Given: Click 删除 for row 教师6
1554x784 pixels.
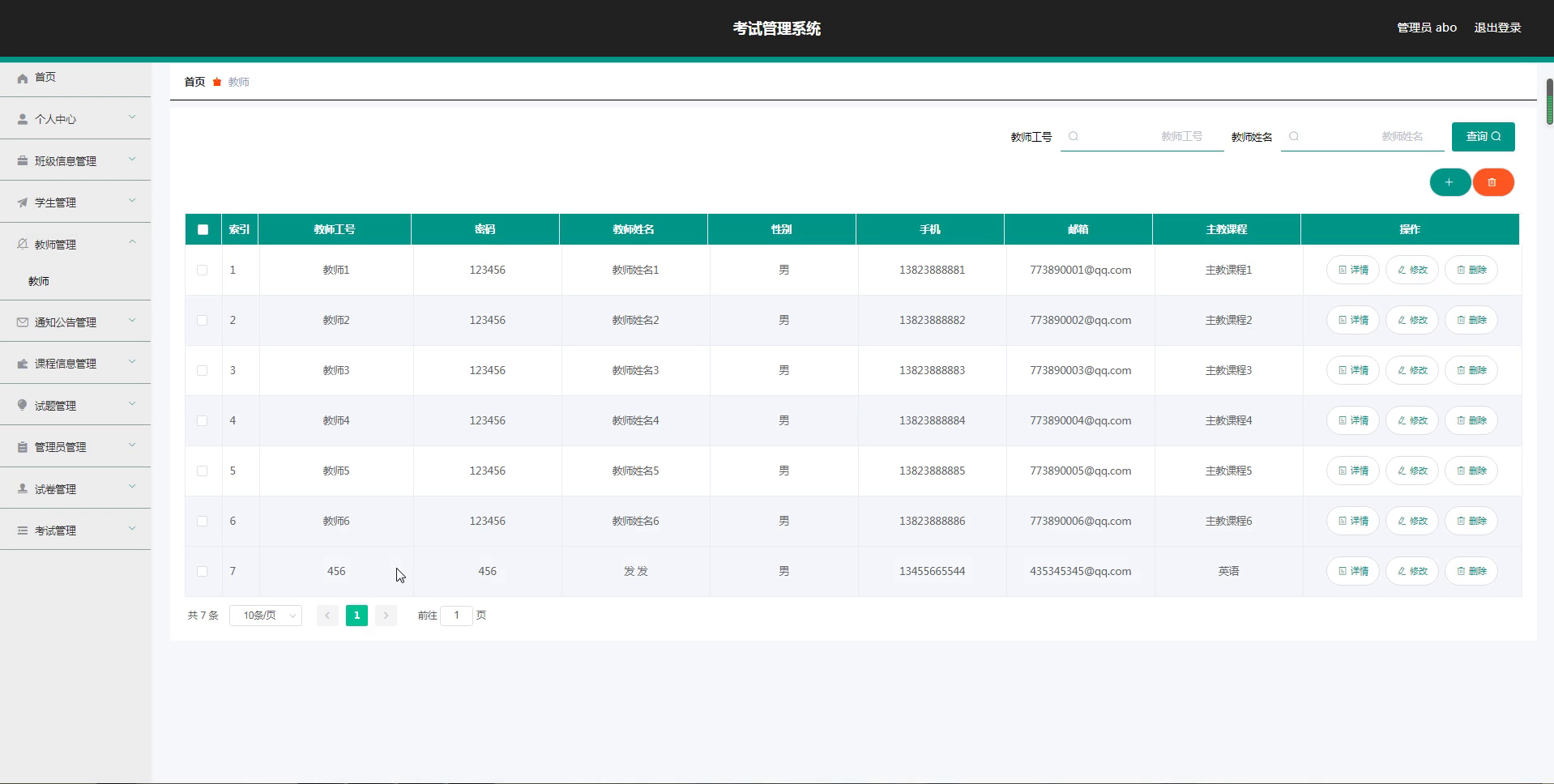Looking at the screenshot, I should 1471,521.
